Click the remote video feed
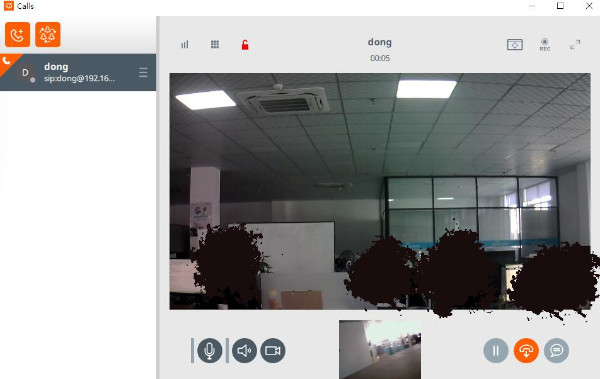 pyautogui.click(x=380, y=191)
